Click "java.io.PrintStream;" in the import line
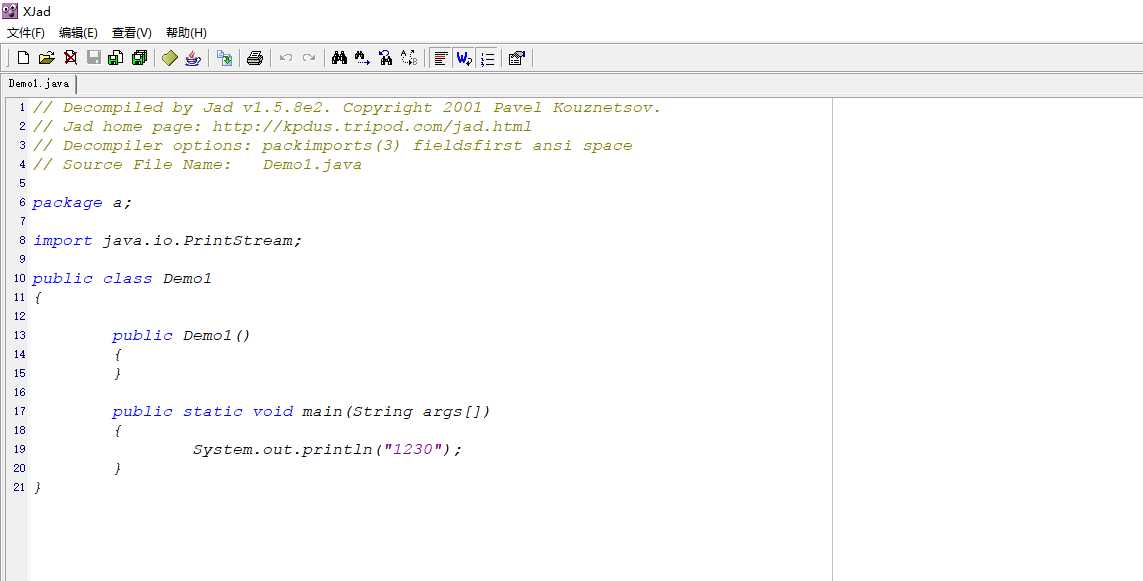 pos(202,241)
